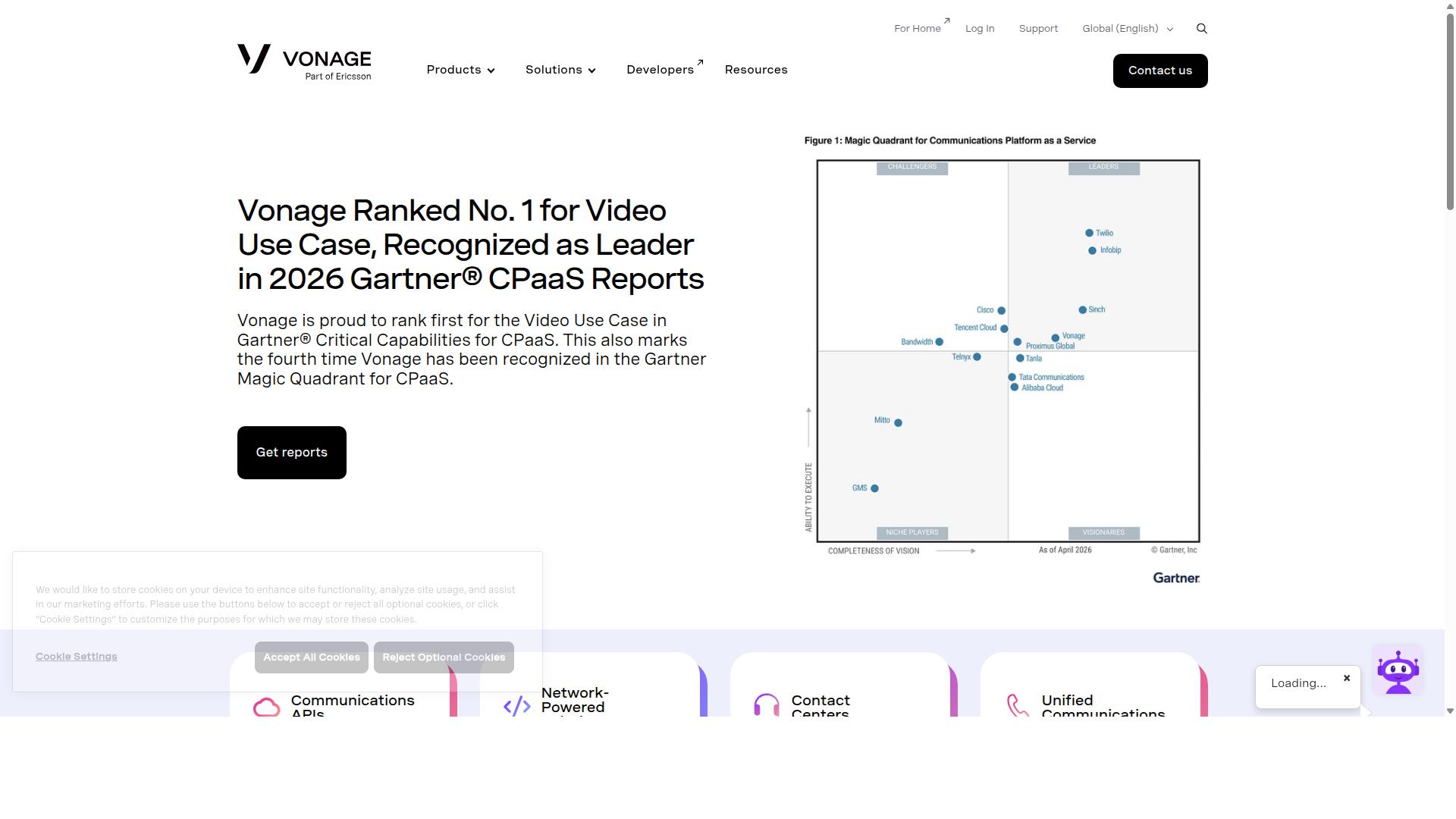Accept All Cookies

[312, 657]
